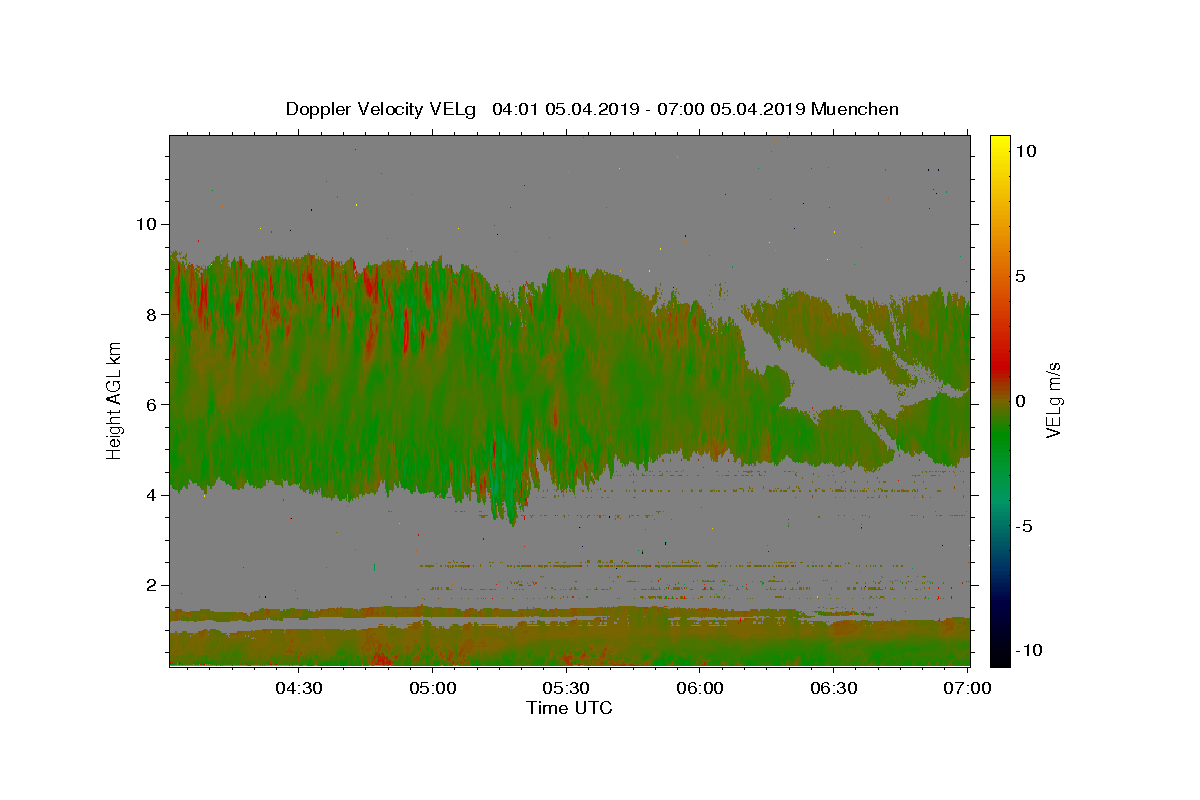Click the height tick label '10'
This screenshot has width=1200, height=800.
pos(144,224)
